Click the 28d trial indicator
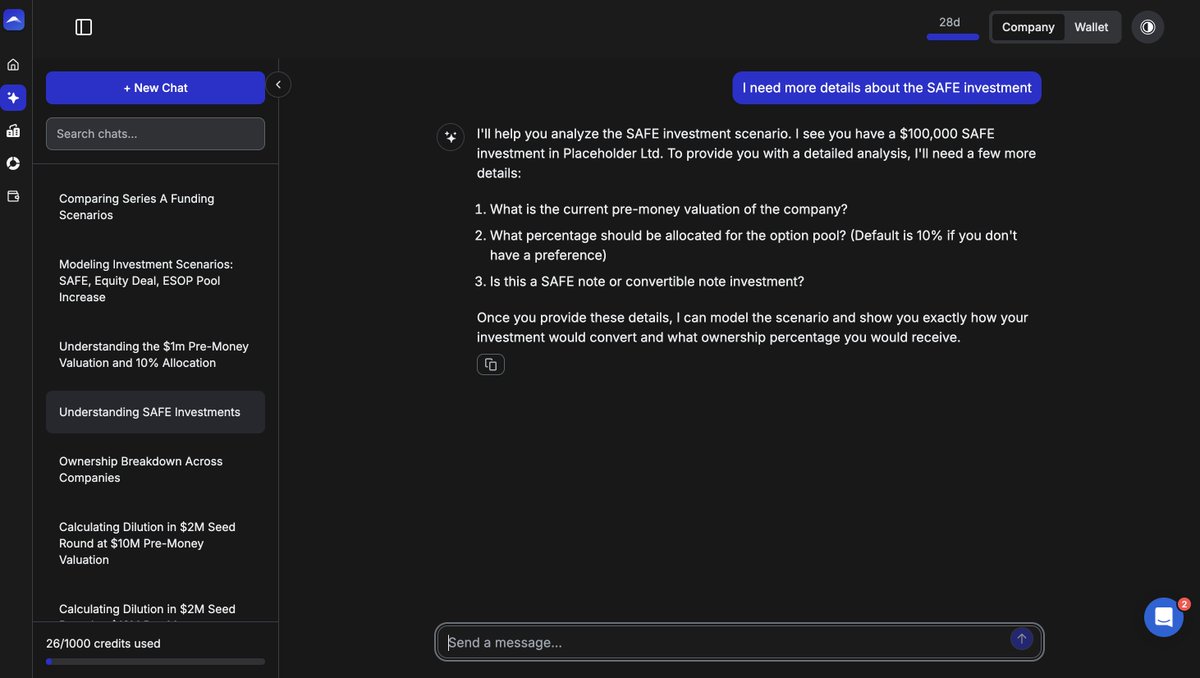1200x678 pixels. point(952,28)
